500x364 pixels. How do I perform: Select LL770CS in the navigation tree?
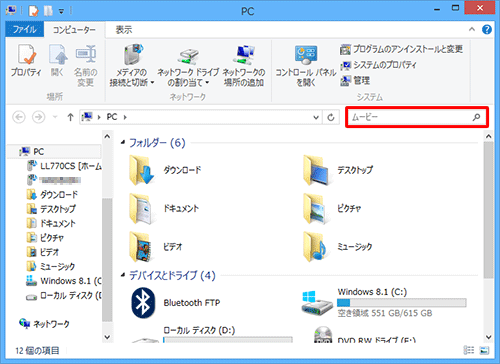65,166
